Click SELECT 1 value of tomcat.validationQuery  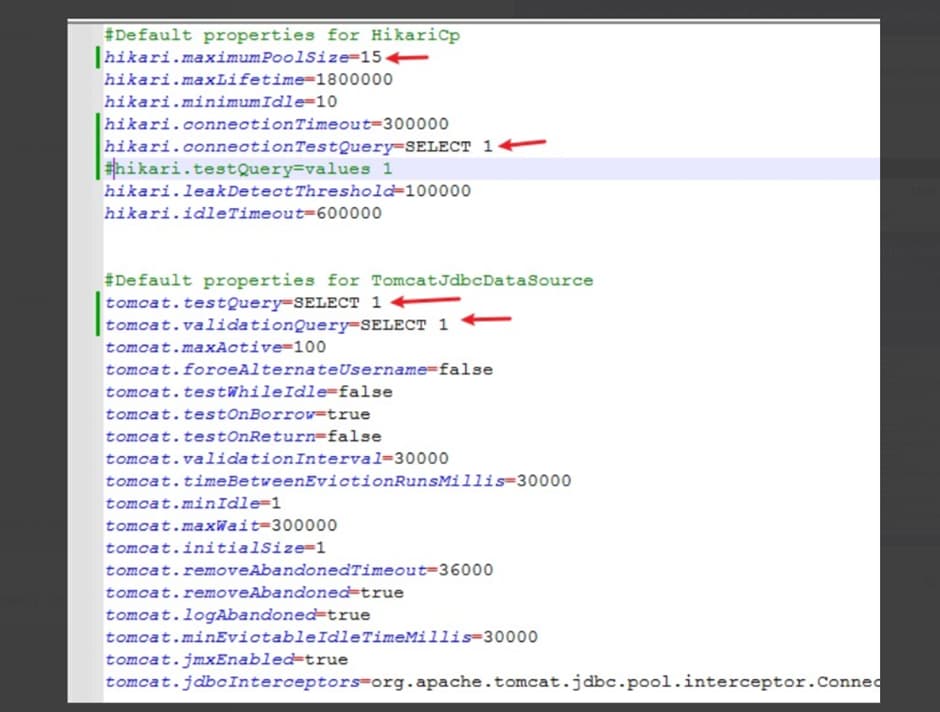[x=405, y=325]
